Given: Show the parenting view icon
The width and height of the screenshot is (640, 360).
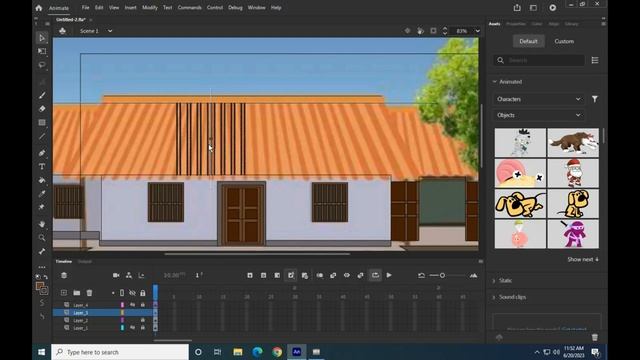Looking at the screenshot, I should pos(129,276).
